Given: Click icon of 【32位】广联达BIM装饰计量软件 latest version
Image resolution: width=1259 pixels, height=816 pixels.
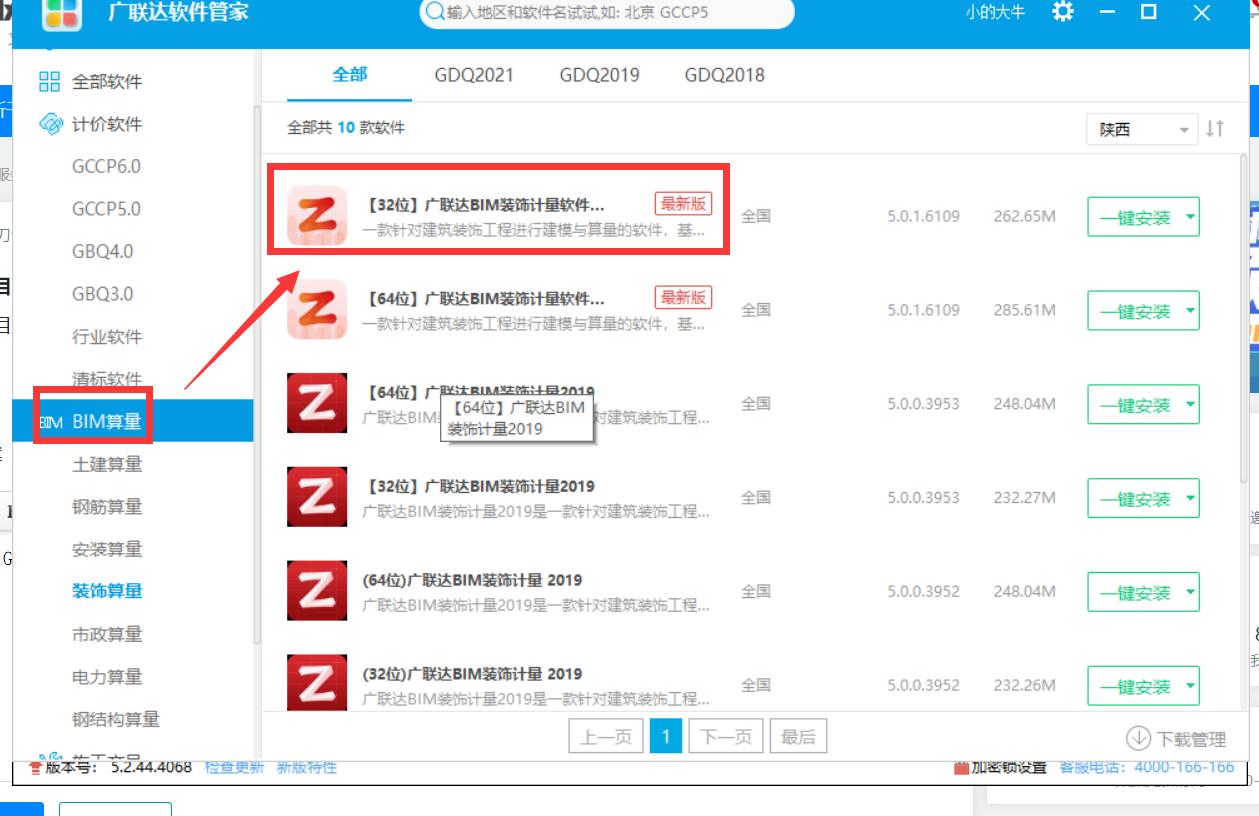Looking at the screenshot, I should [317, 216].
